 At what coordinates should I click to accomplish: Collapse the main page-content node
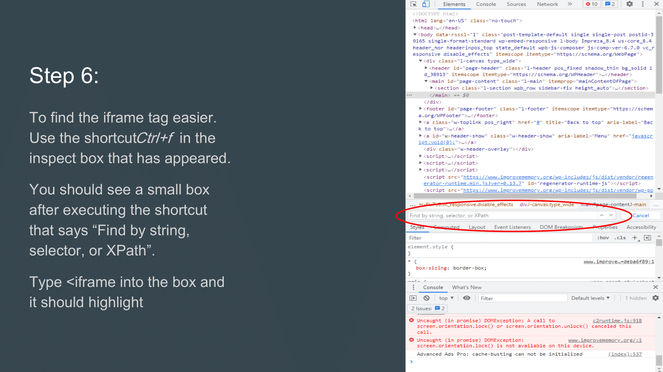[x=426, y=81]
